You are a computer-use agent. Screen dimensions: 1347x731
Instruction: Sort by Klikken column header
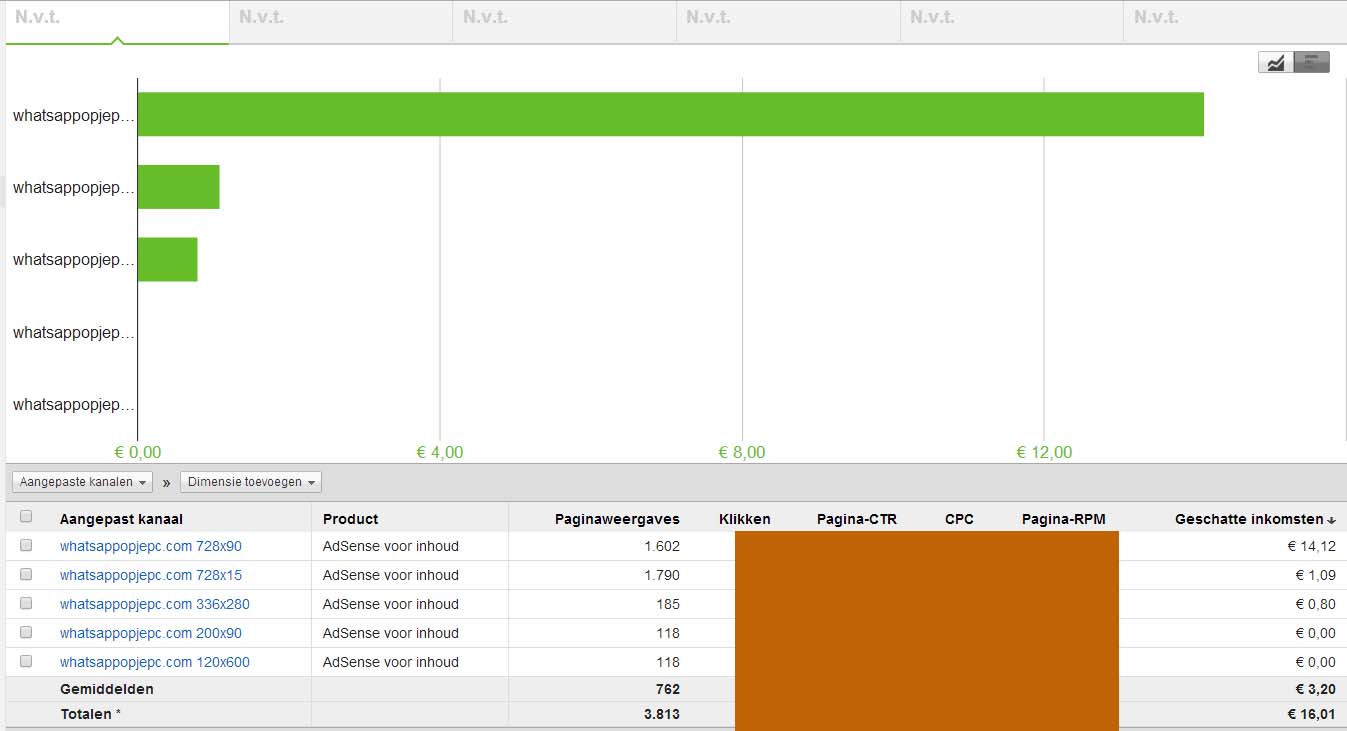coord(745,519)
